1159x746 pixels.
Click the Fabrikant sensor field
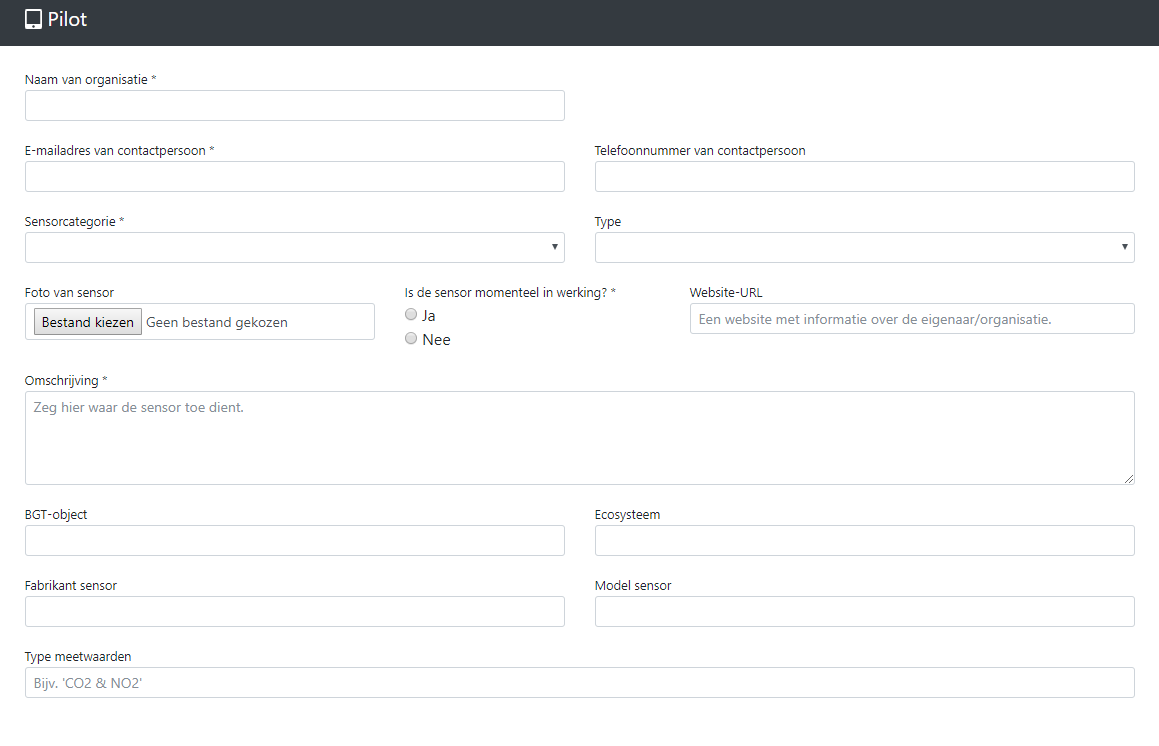pos(294,612)
